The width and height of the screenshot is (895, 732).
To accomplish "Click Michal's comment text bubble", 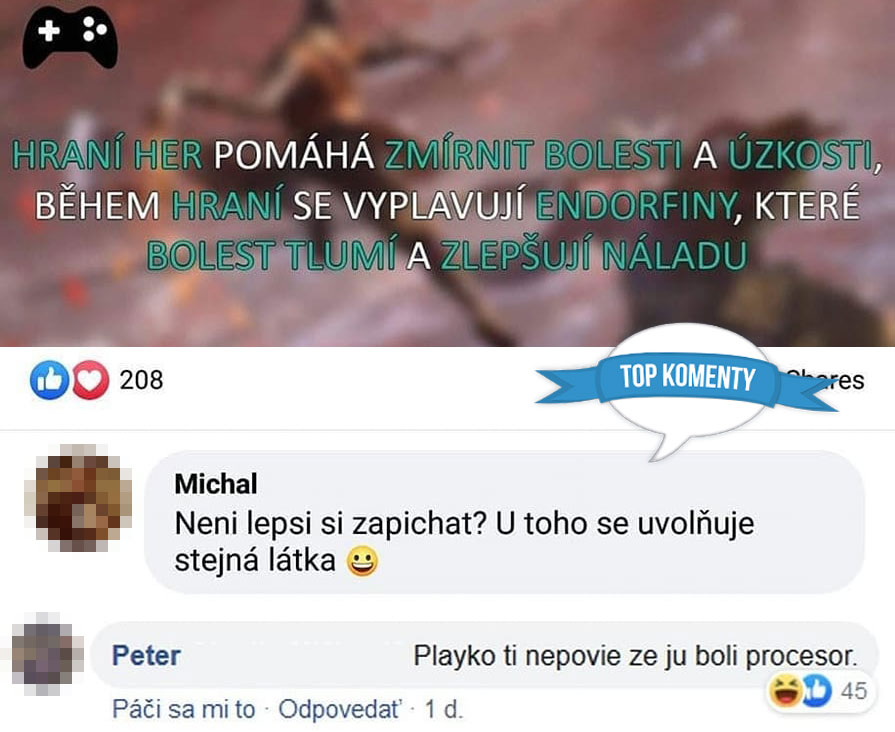I will pyautogui.click(x=505, y=522).
